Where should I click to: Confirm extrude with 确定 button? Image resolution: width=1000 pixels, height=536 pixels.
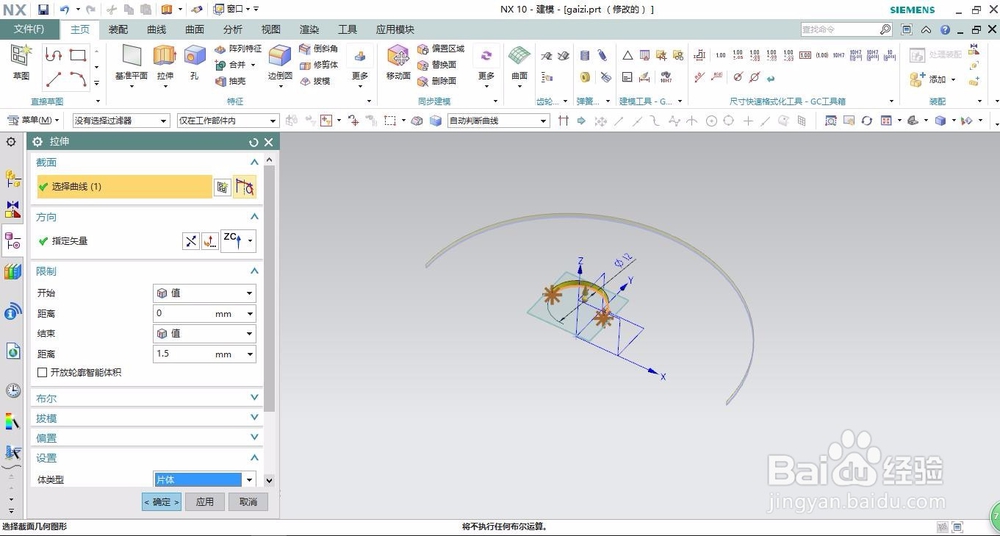pyautogui.click(x=161, y=502)
